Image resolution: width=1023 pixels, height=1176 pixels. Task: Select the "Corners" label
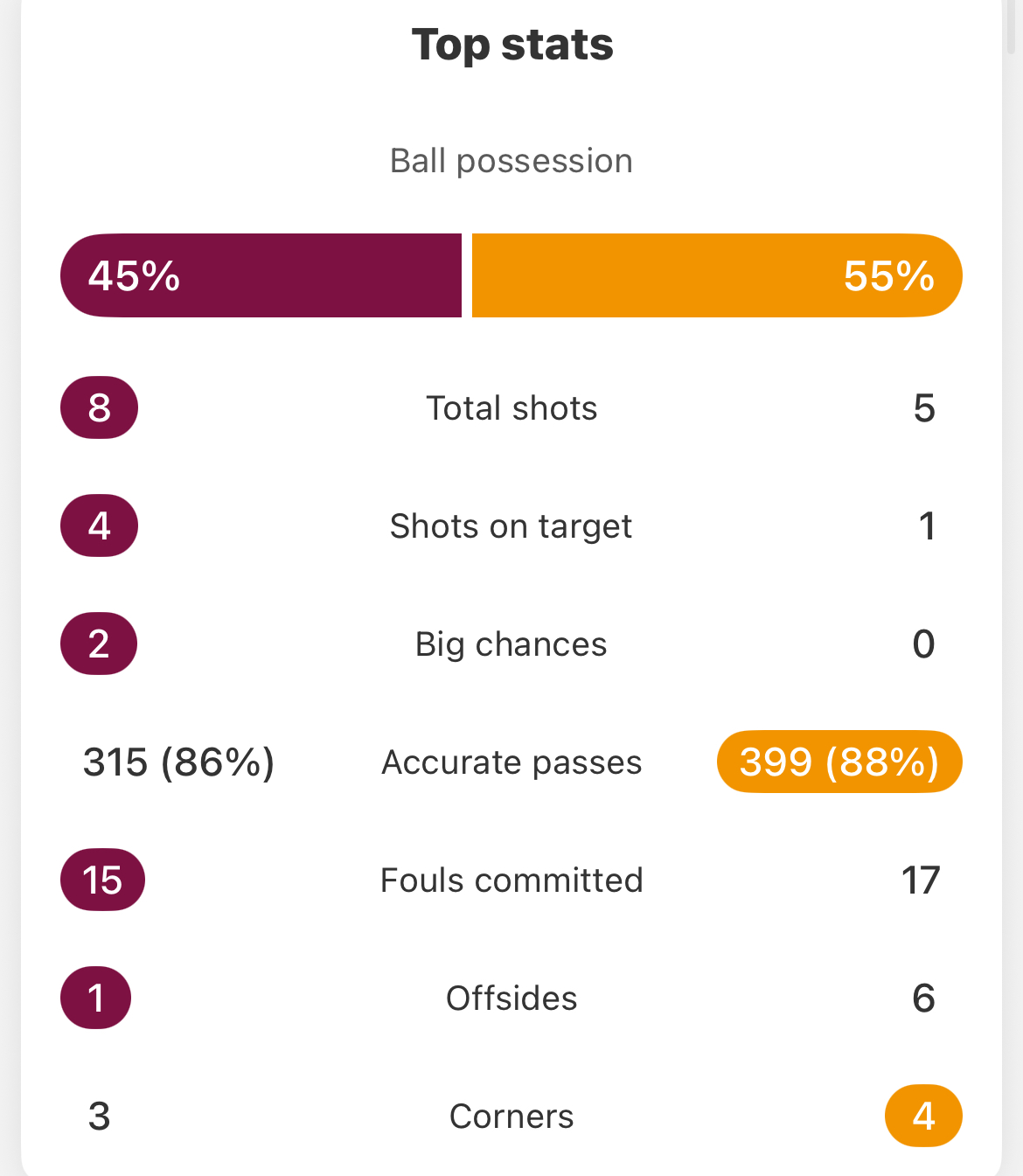[511, 1117]
